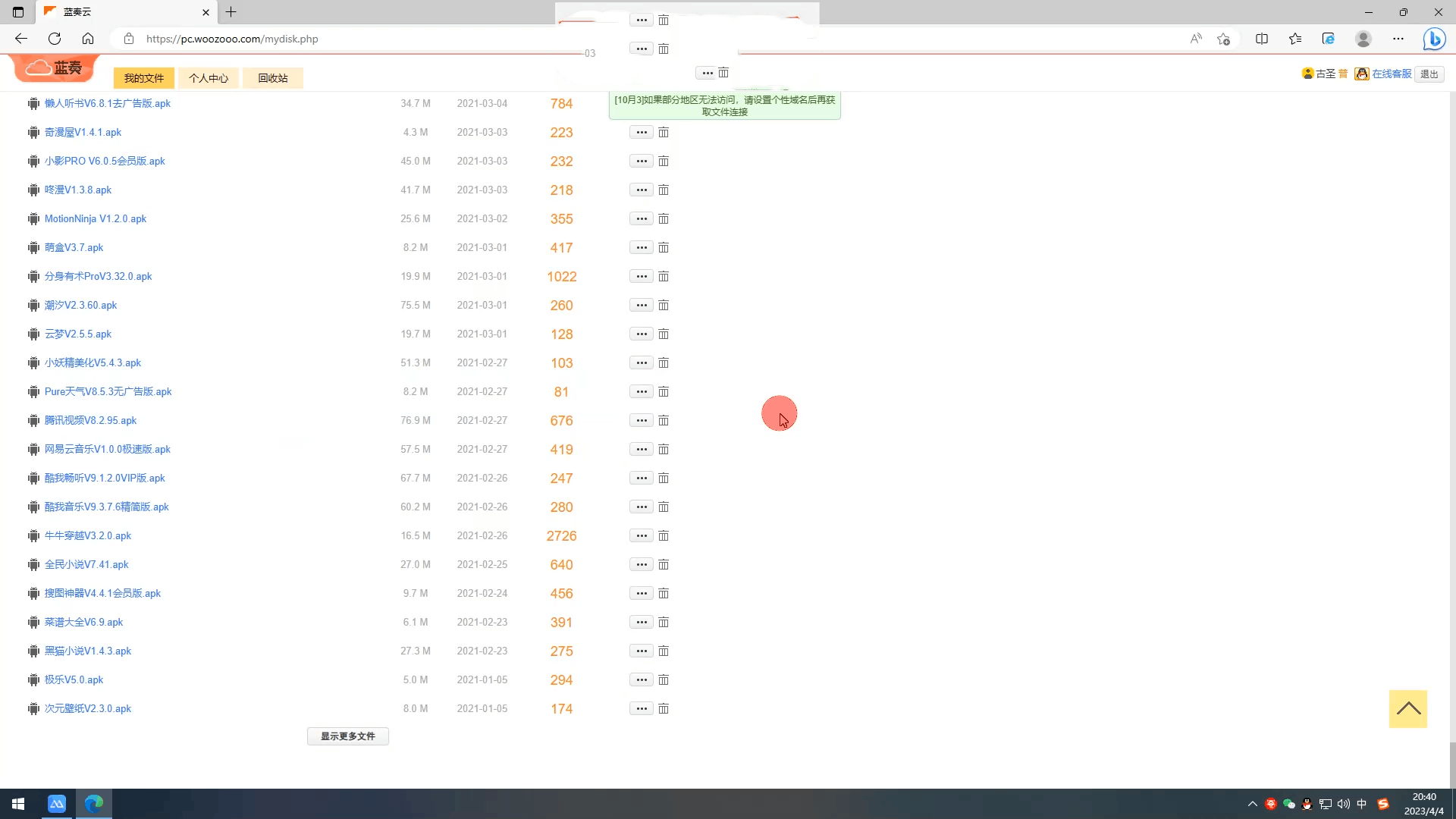Open a new browser tab
The width and height of the screenshot is (1456, 819).
click(x=231, y=12)
